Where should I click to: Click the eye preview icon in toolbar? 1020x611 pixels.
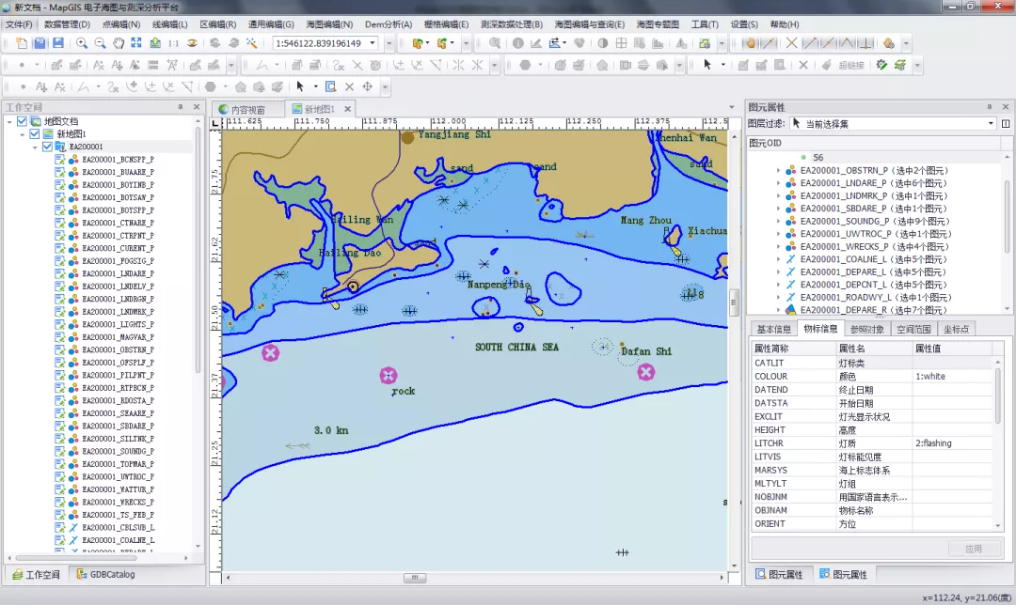pos(192,44)
